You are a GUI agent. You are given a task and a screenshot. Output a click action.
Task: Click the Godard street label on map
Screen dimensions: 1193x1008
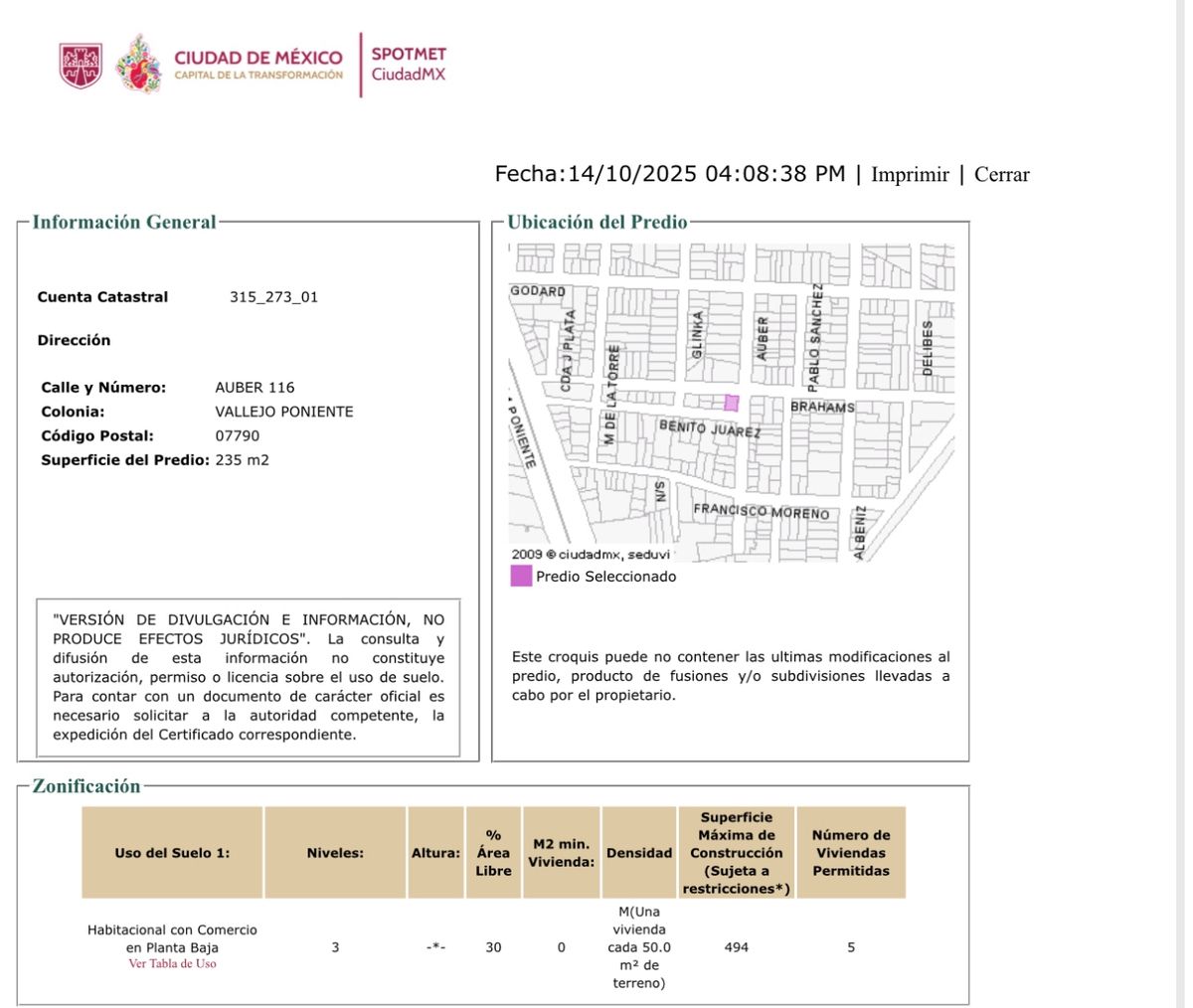click(538, 291)
